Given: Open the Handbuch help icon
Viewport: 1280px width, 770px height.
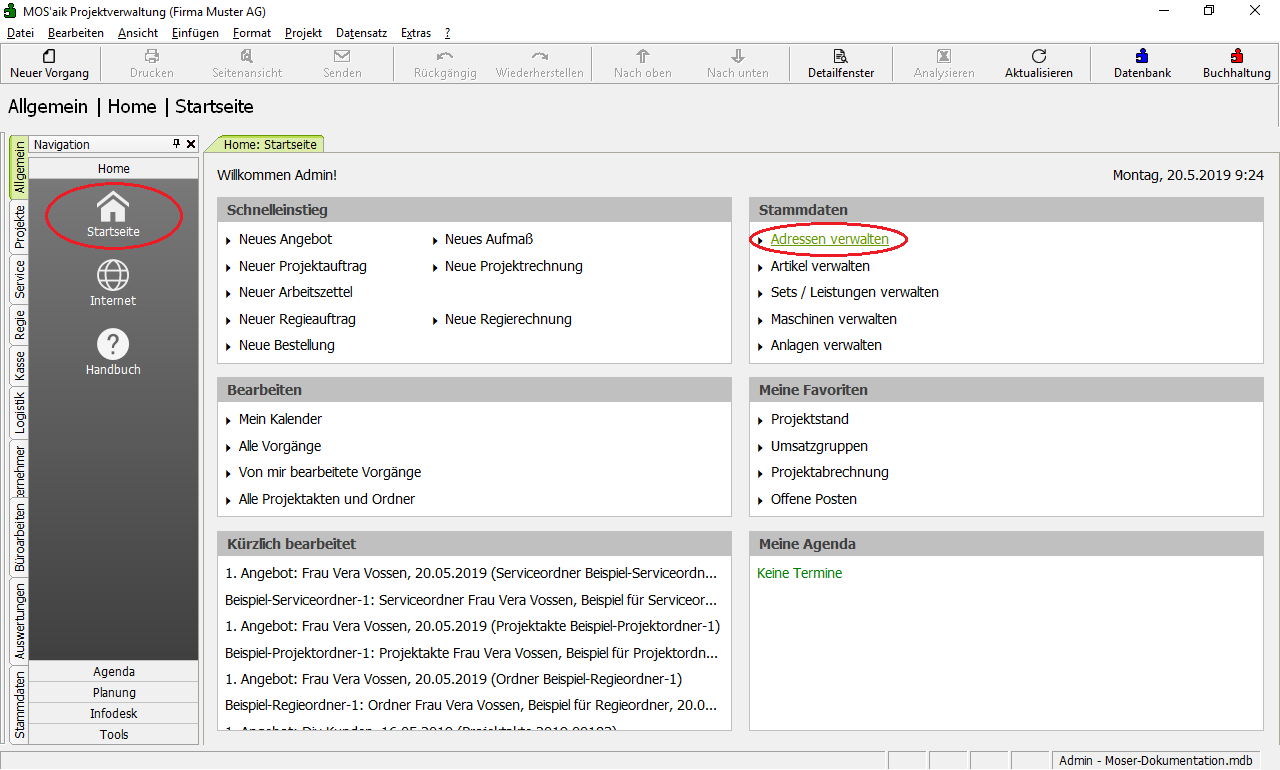Looking at the screenshot, I should (x=113, y=344).
